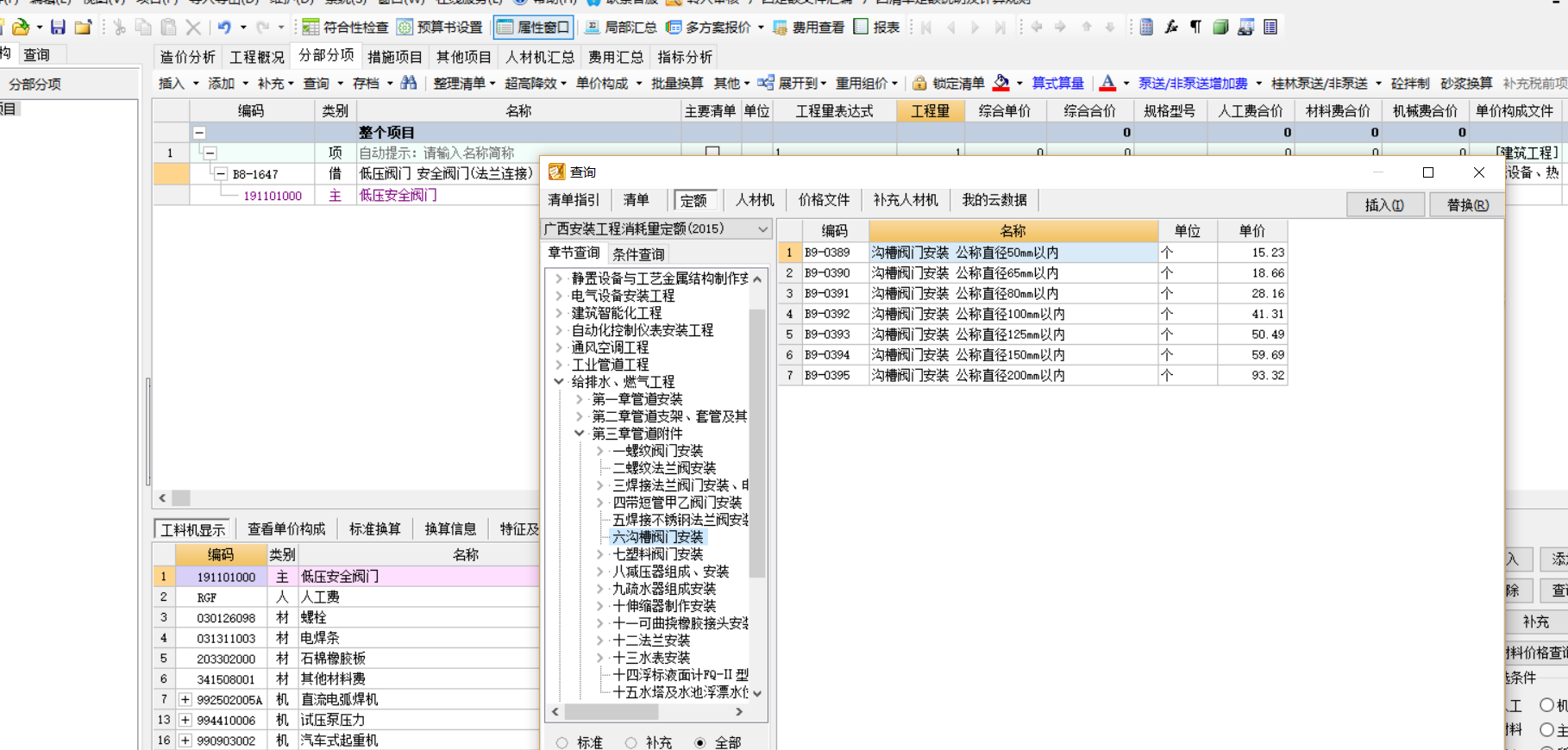Switch to the 查看单价构成 bottom tab
The image size is (1568, 750).
click(286, 528)
